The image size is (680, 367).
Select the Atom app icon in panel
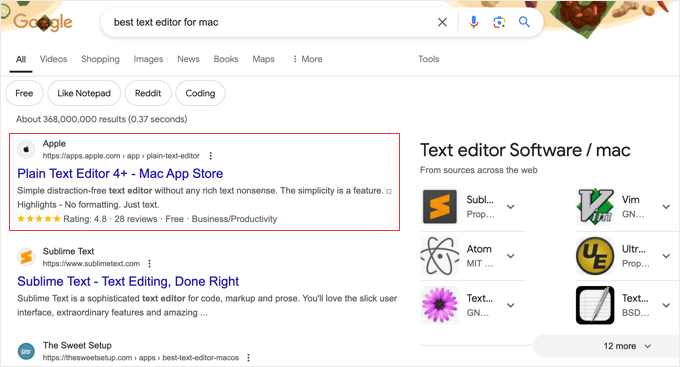coord(440,256)
